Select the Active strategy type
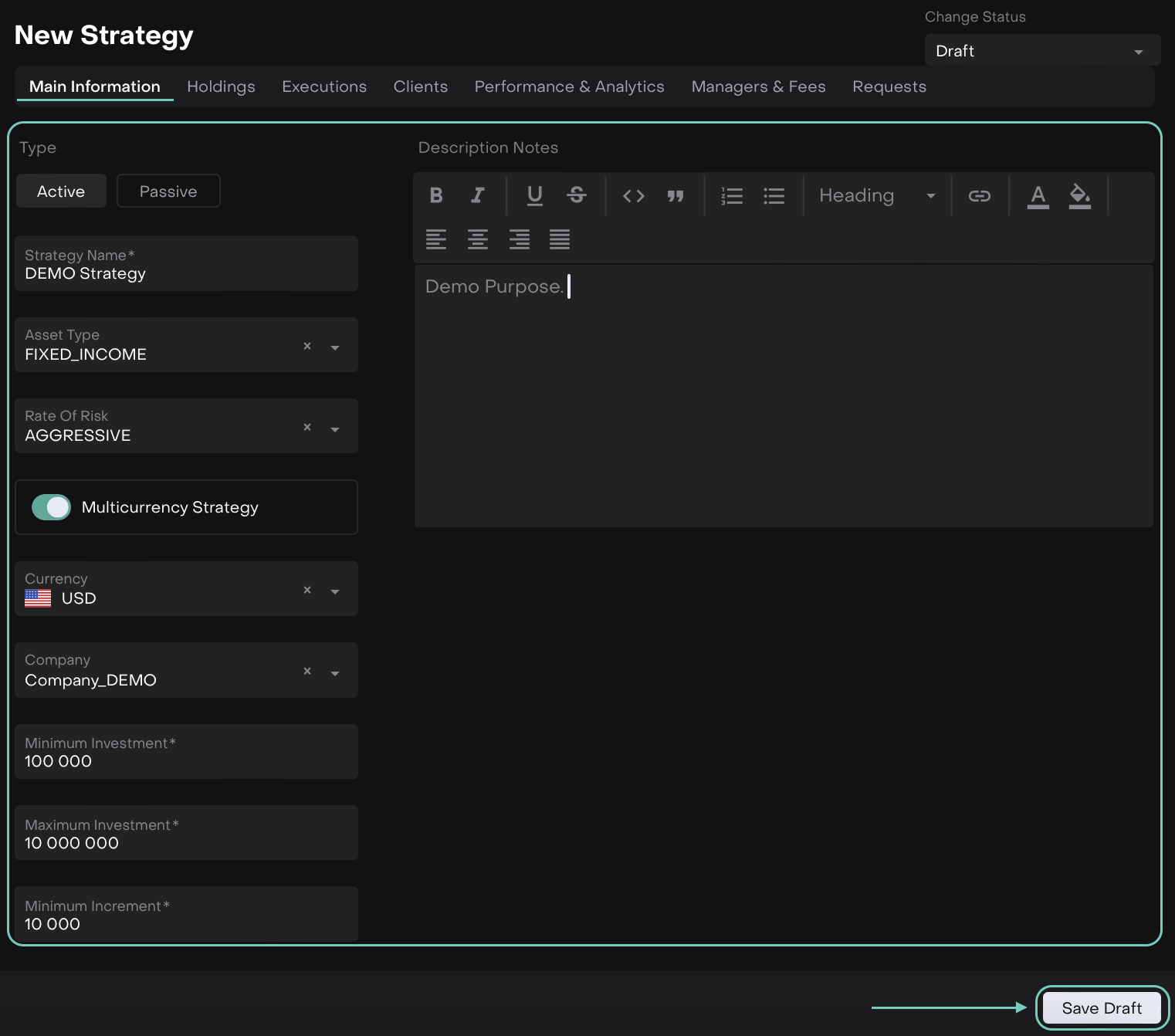Screen dimensions: 1175x1036 (61, 191)
